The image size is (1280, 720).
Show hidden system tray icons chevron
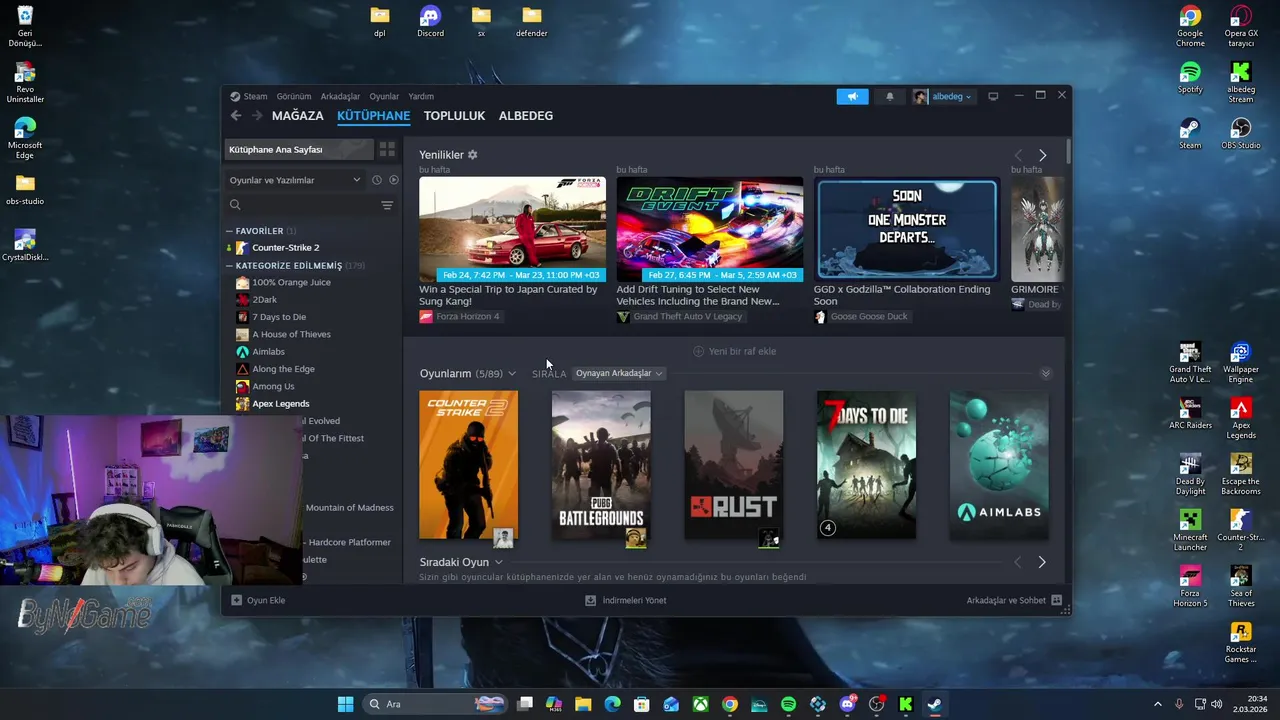1158,704
